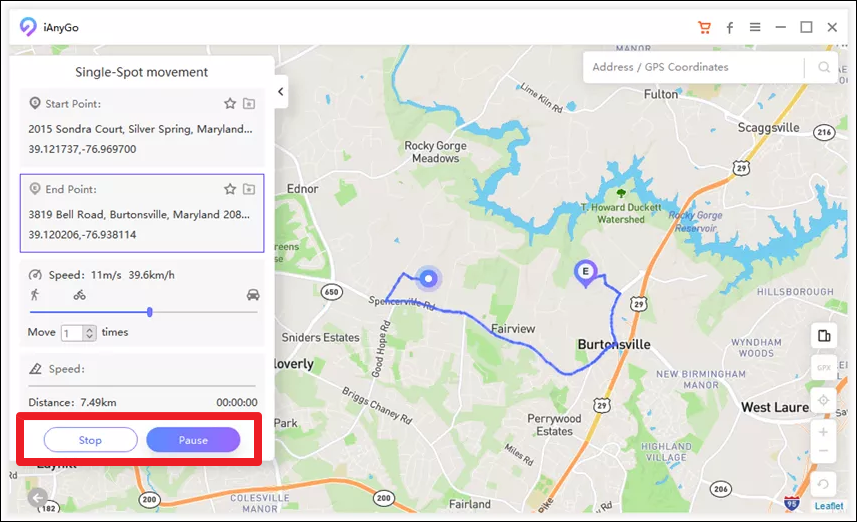The height and width of the screenshot is (522, 857).
Task: Click the End Point address 3819 Bell Road
Action: (x=139, y=215)
